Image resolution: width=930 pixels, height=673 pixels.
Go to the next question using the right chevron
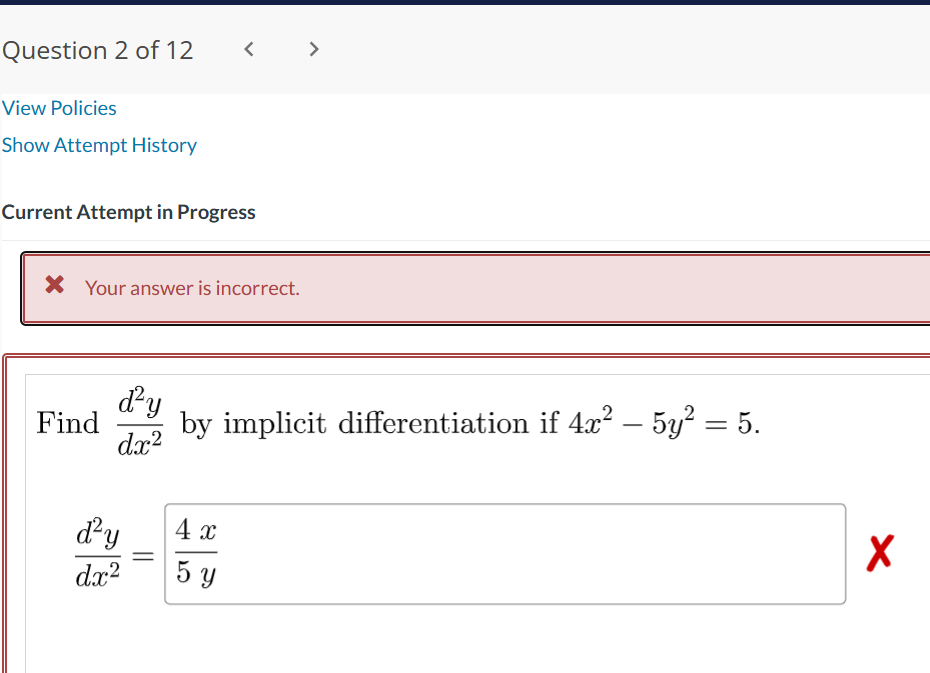click(313, 48)
